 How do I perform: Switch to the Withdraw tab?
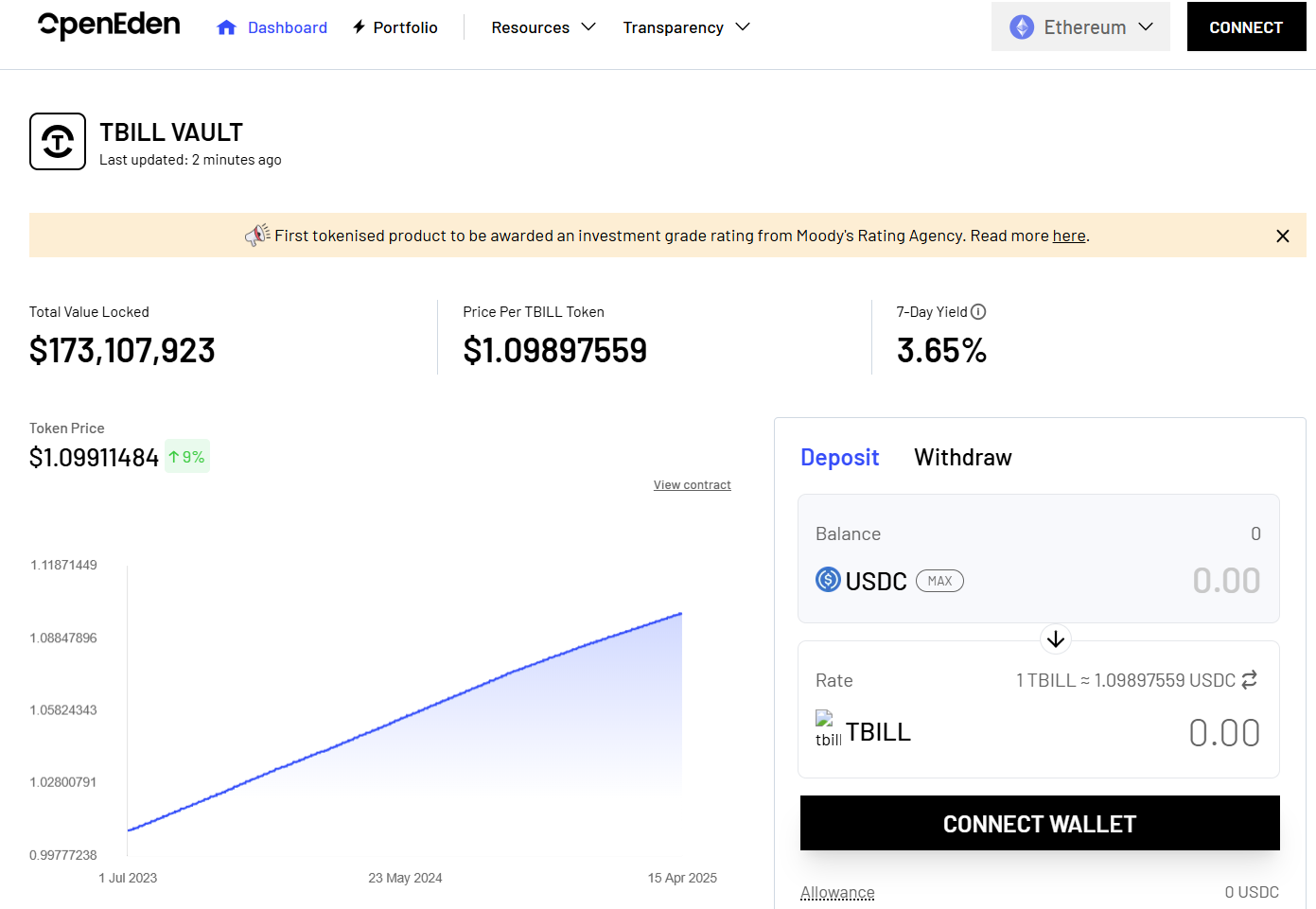click(963, 458)
